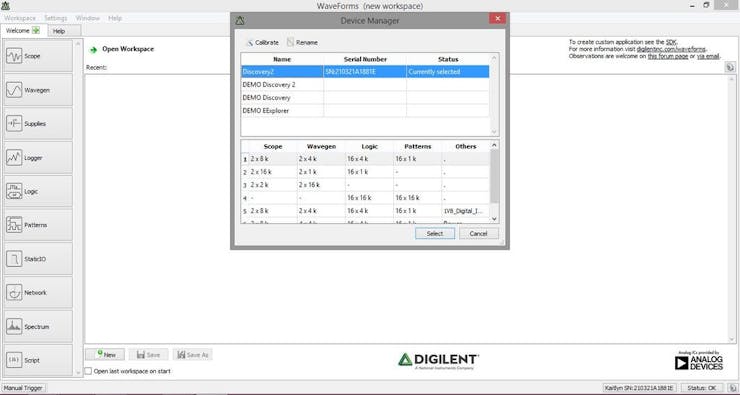Open the Window menu

click(x=88, y=18)
